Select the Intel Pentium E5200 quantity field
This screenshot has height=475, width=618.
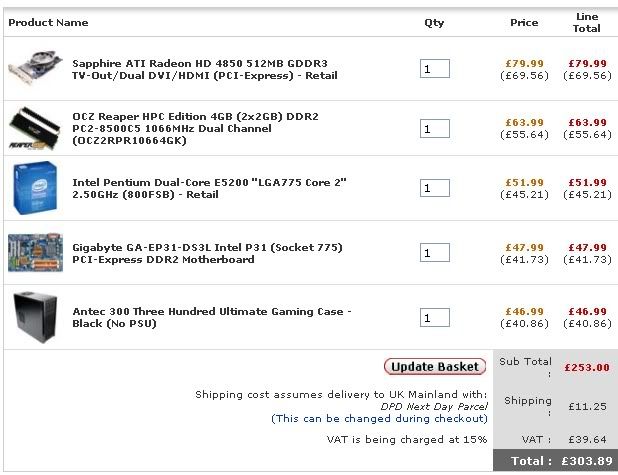click(x=435, y=188)
